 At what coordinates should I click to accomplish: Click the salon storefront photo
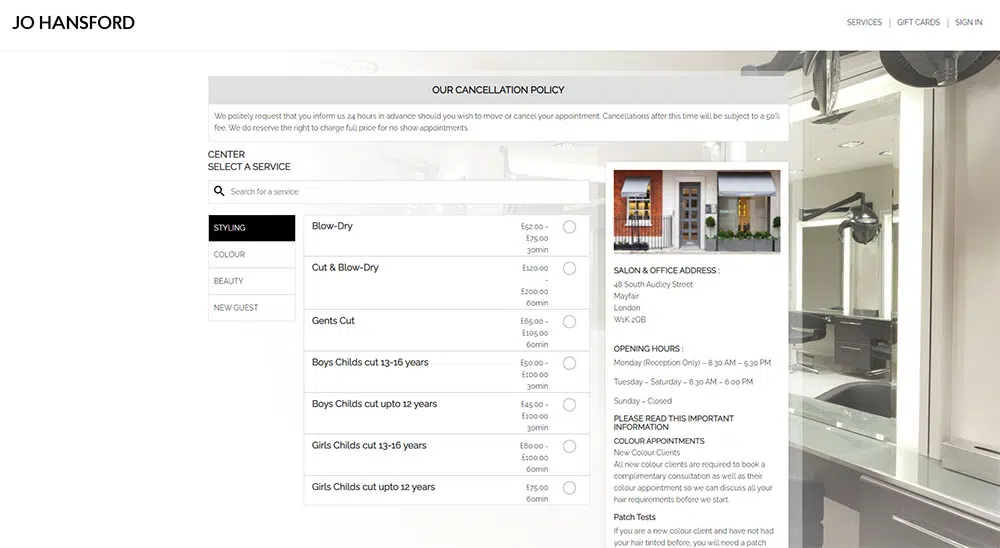[x=696, y=210]
